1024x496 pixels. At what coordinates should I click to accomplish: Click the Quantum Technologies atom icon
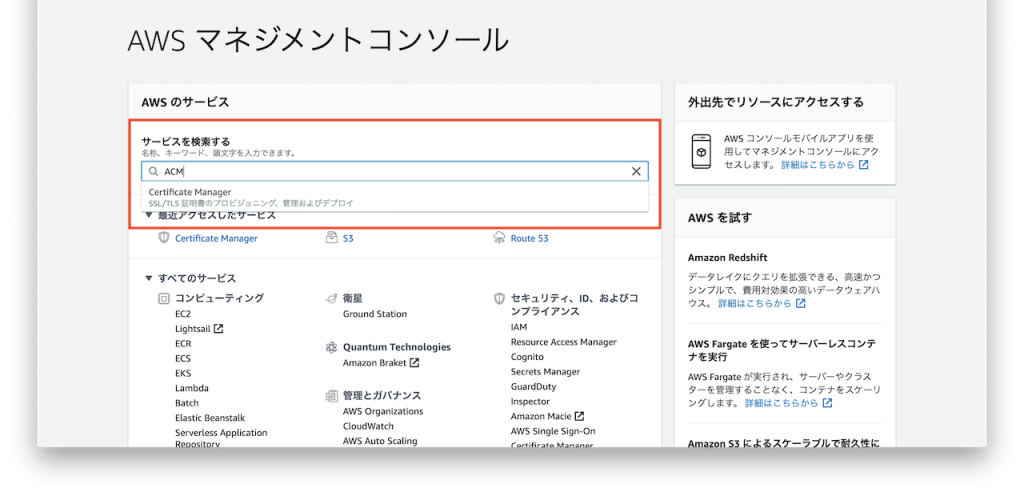click(332, 347)
